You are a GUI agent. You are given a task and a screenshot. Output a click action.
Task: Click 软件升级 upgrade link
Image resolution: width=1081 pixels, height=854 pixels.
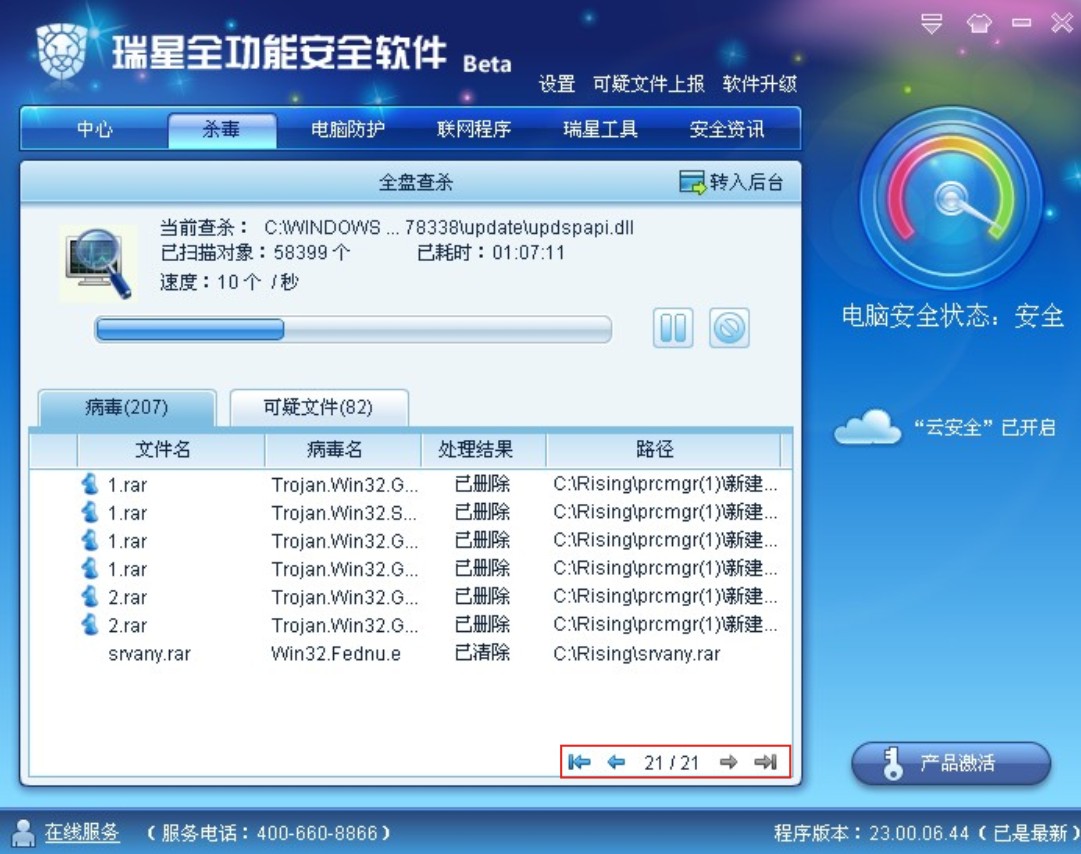(x=760, y=84)
